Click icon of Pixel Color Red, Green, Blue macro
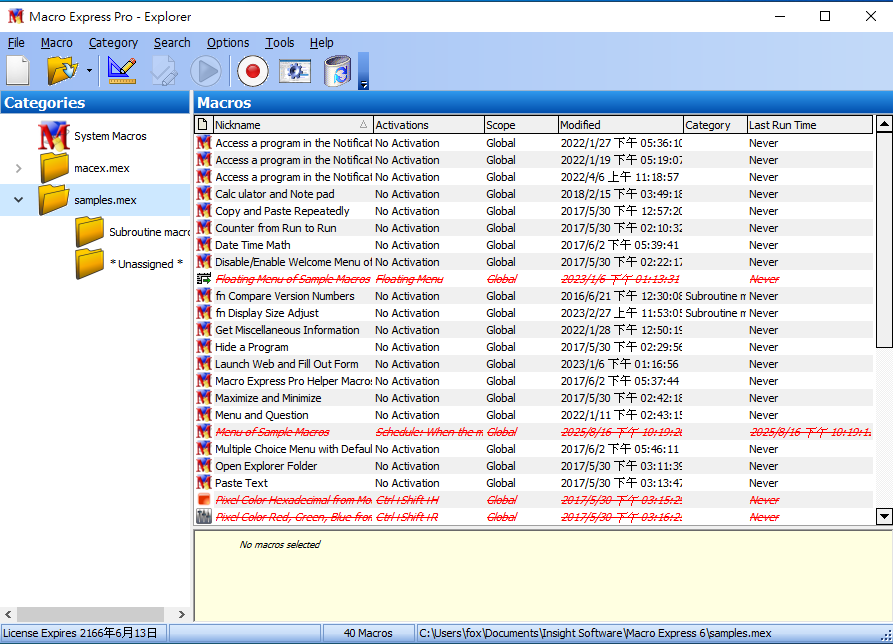The image size is (893, 644). (x=204, y=517)
